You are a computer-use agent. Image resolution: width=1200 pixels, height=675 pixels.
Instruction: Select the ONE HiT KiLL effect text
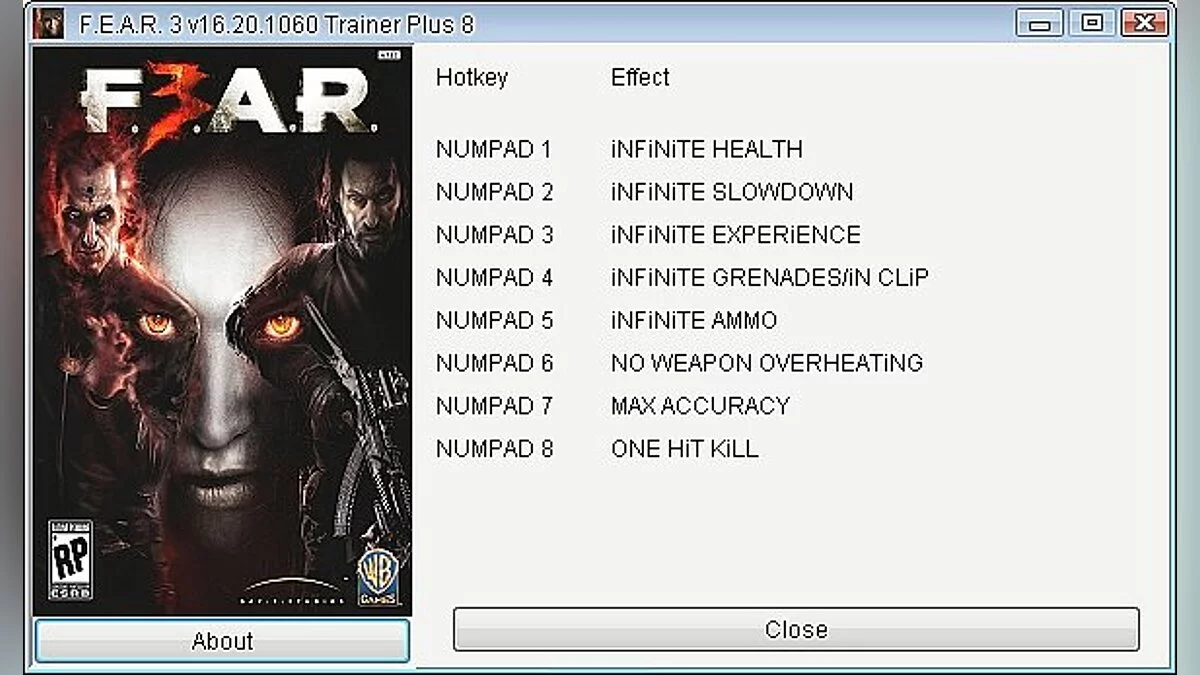[x=685, y=449]
